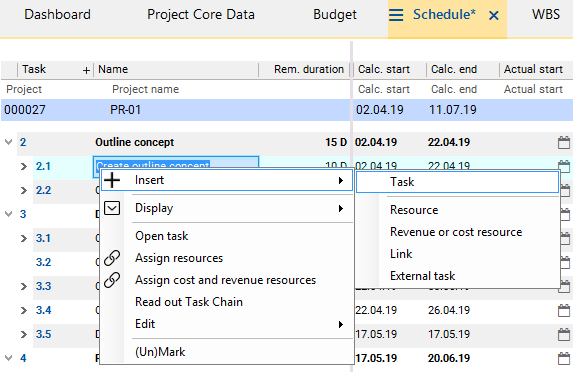Image resolution: width=573 pixels, height=372 pixels.
Task: Insert Revenue or cost resource
Action: click(456, 232)
